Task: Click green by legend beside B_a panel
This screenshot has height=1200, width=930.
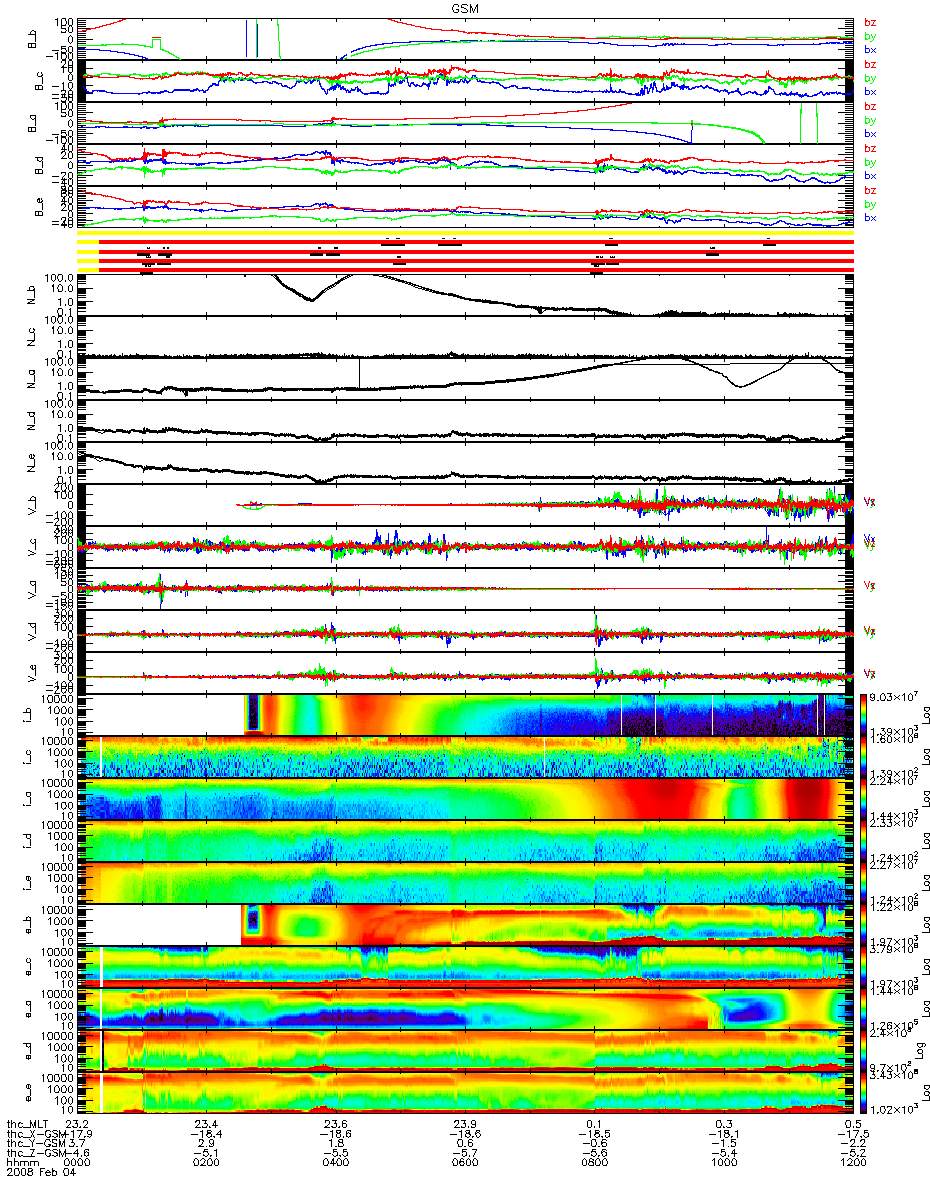Action: 870,119
